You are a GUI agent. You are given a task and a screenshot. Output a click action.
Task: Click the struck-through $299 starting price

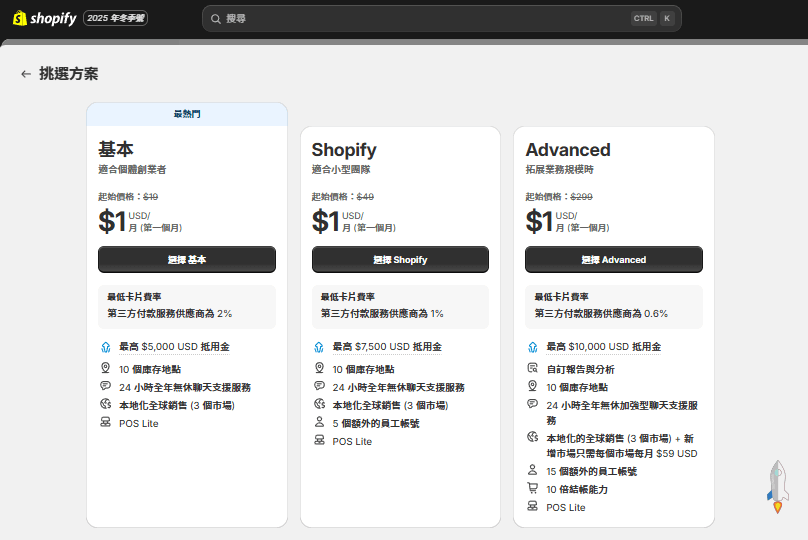(x=581, y=197)
